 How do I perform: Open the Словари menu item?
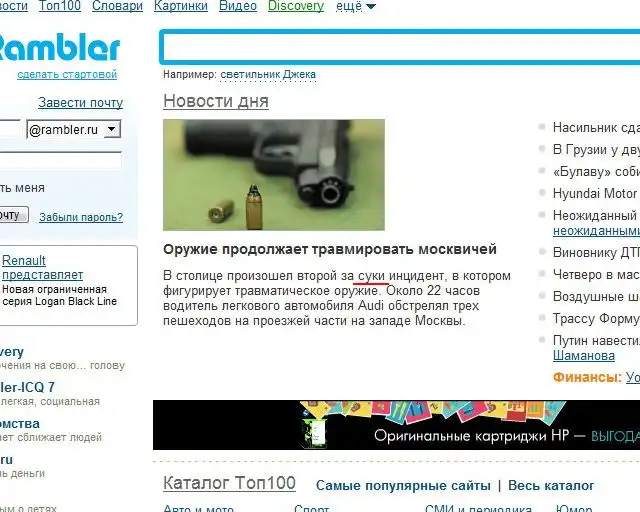tap(117, 6)
